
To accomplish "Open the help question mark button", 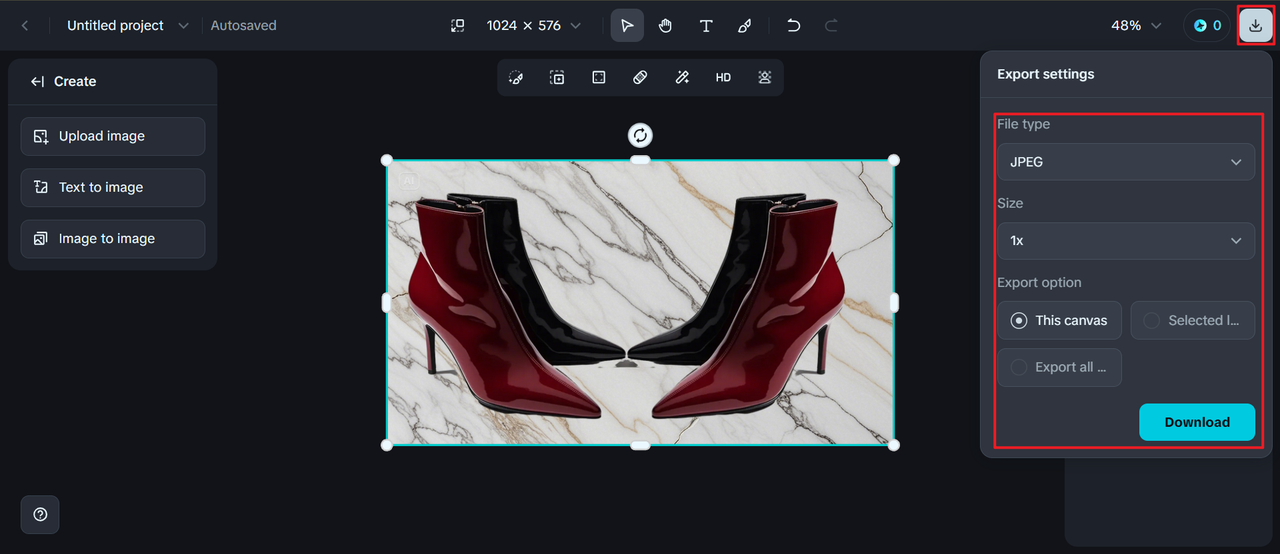I will (x=40, y=514).
